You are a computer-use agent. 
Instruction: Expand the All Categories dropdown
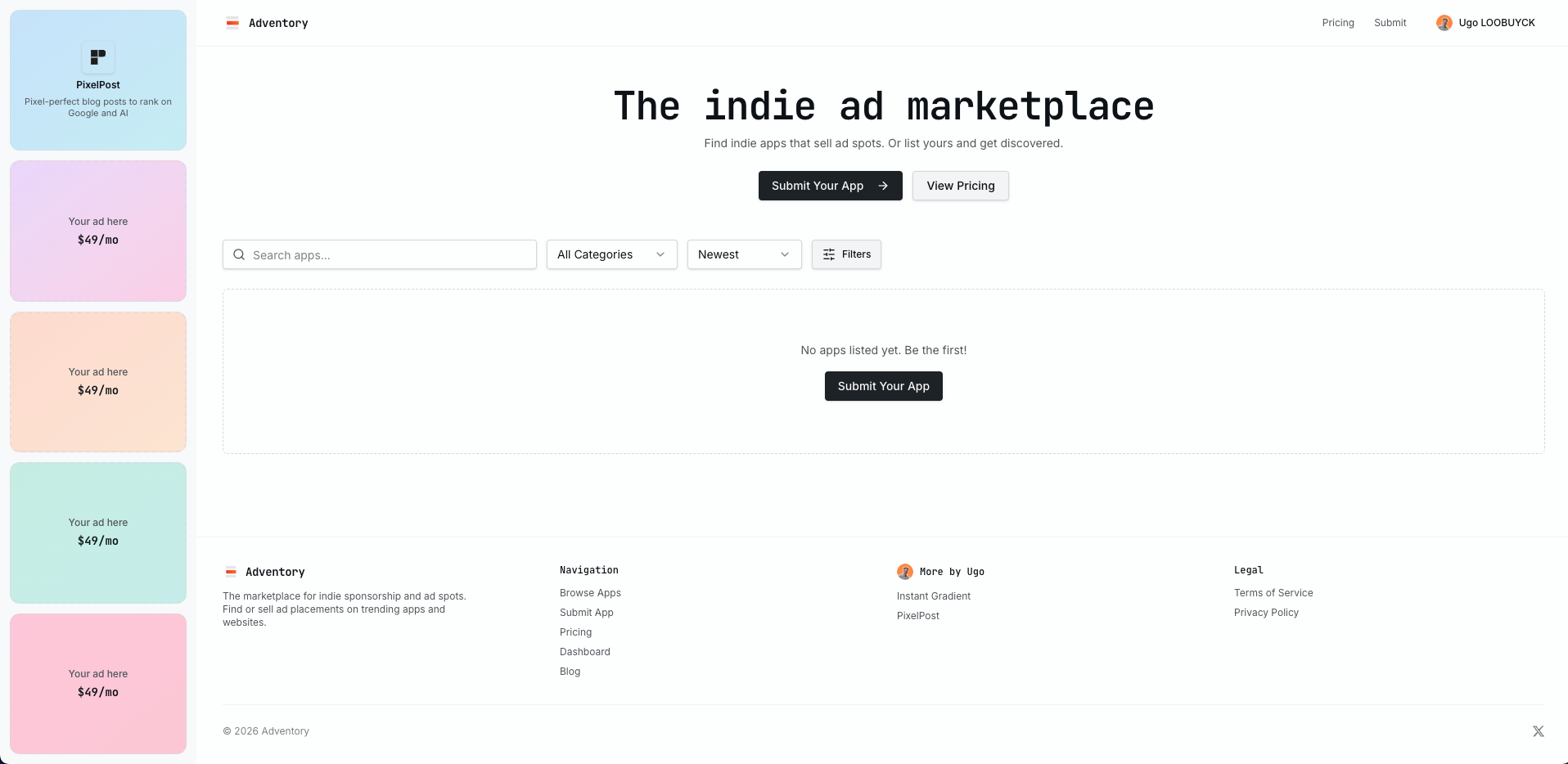tap(611, 254)
